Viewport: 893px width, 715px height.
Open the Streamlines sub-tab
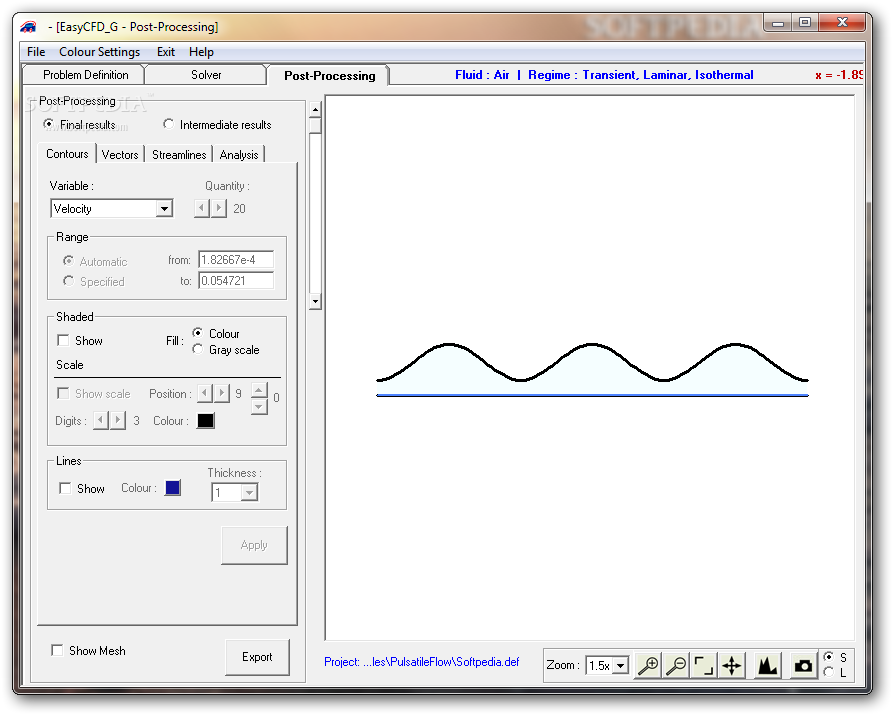point(179,154)
